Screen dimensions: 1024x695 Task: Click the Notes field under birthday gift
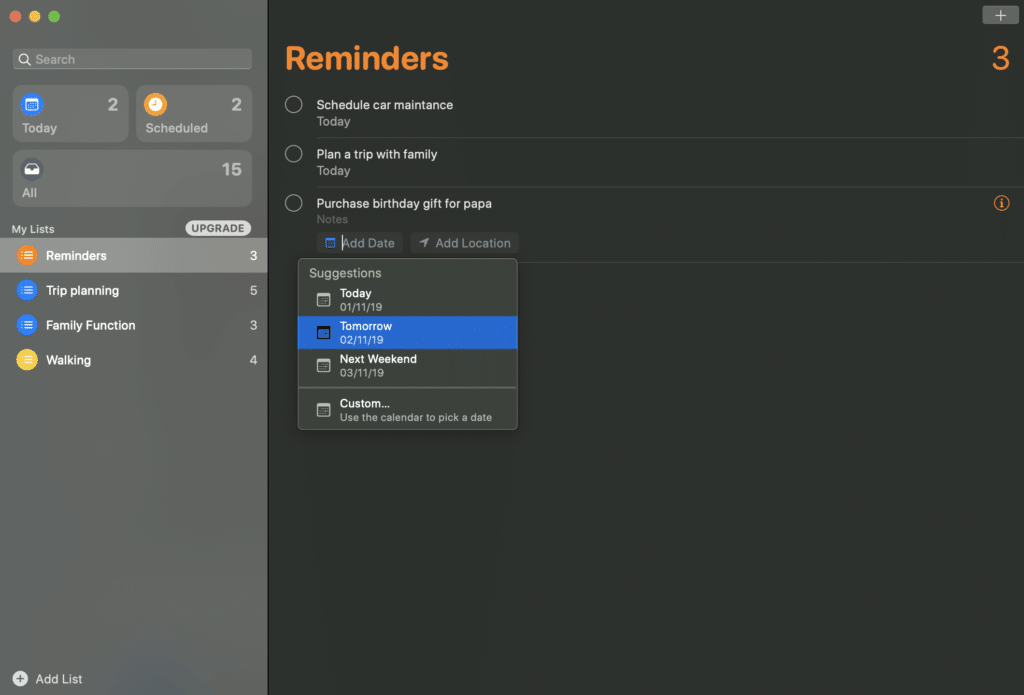click(332, 219)
